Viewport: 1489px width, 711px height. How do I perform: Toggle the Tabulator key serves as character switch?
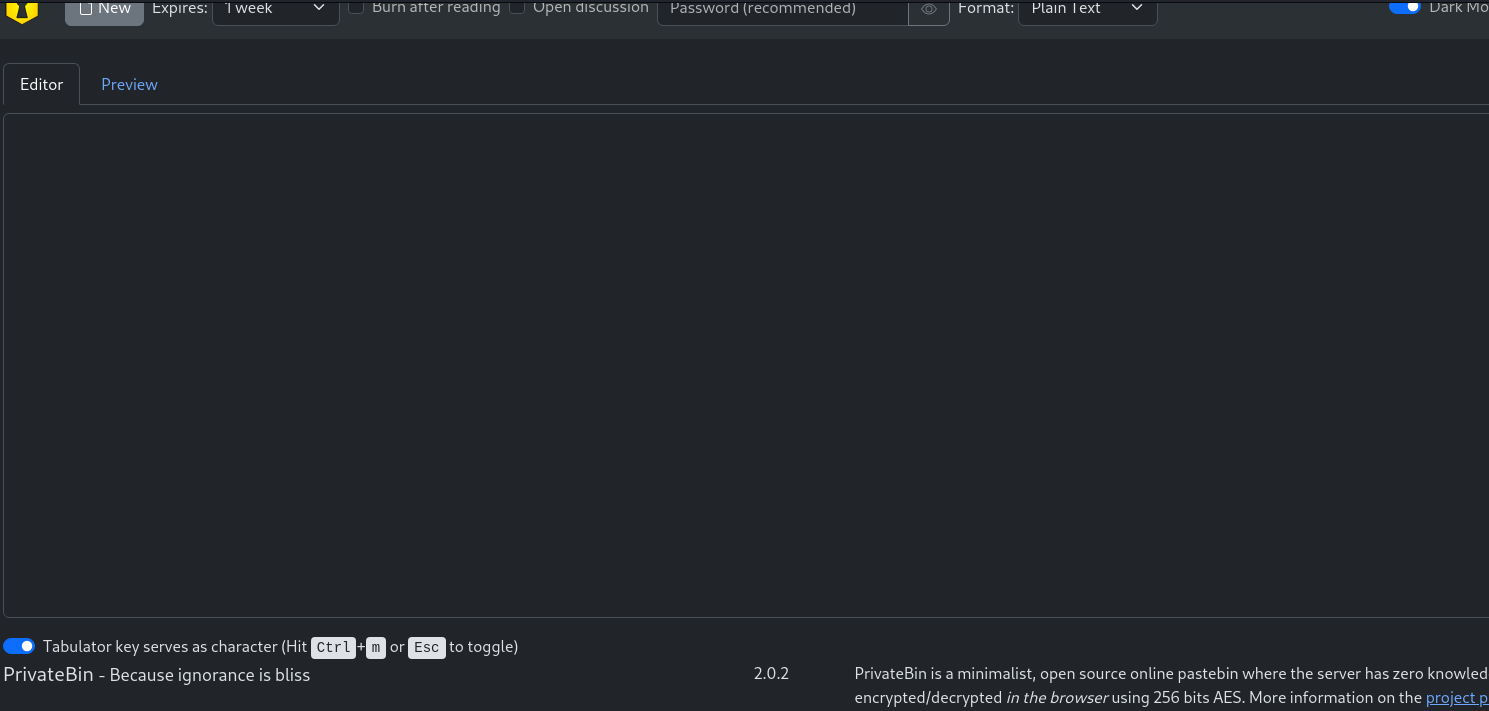click(x=19, y=647)
